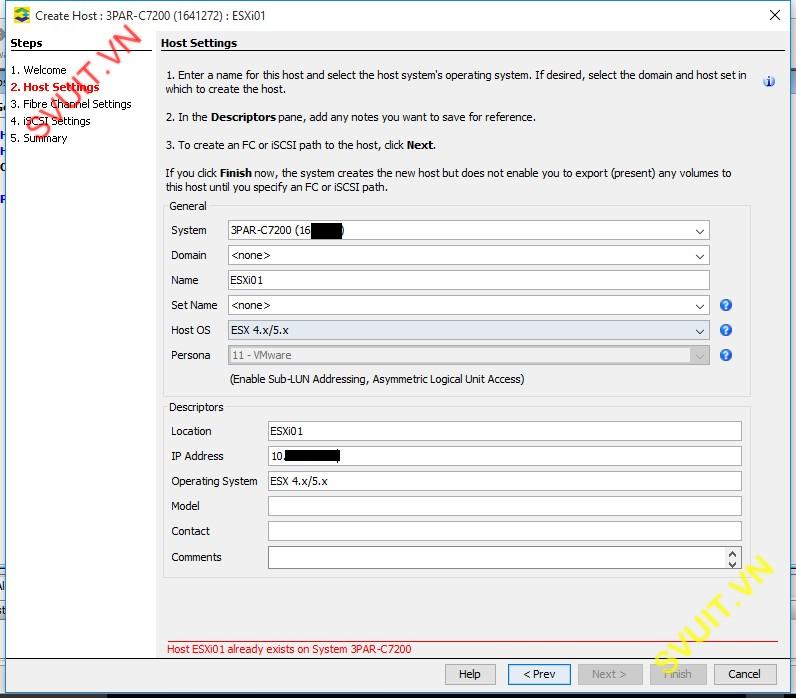Viewport: 796px width, 698px height.
Task: Select the Fibre Channel Settings step
Action: pos(71,104)
